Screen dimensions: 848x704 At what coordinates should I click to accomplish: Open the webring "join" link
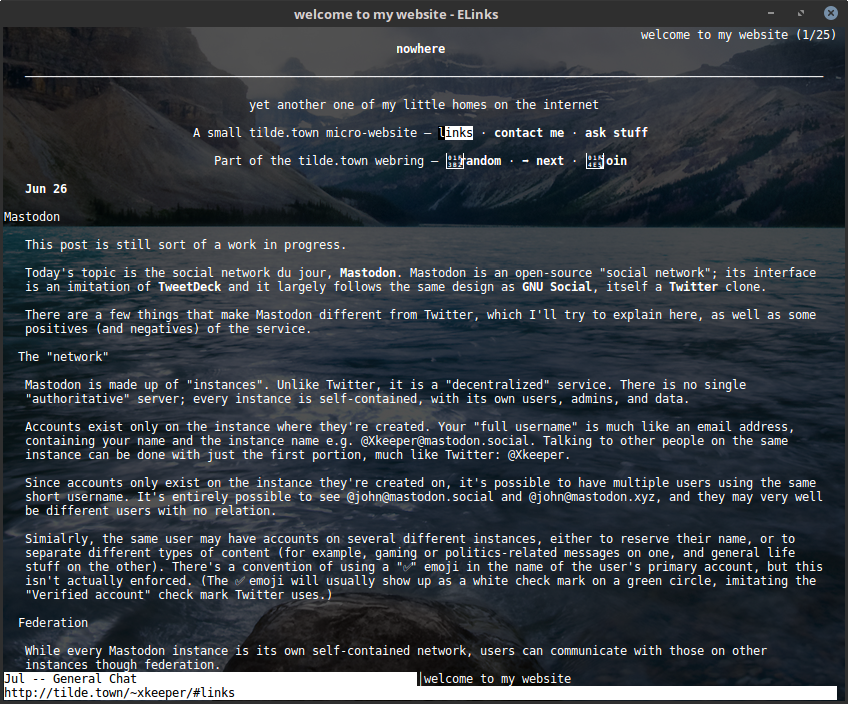click(x=616, y=161)
